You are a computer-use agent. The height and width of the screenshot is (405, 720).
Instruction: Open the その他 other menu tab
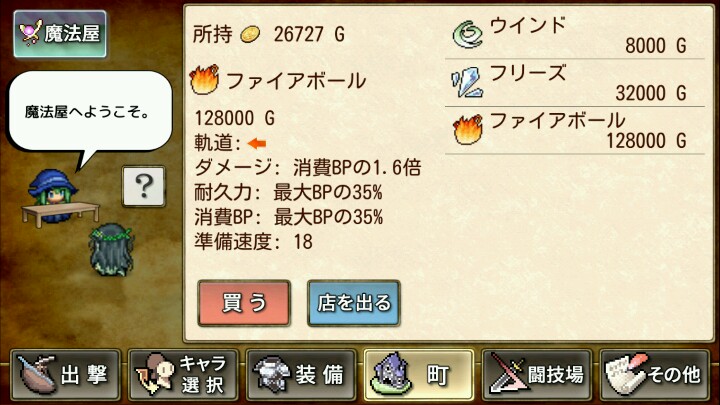tap(654, 375)
